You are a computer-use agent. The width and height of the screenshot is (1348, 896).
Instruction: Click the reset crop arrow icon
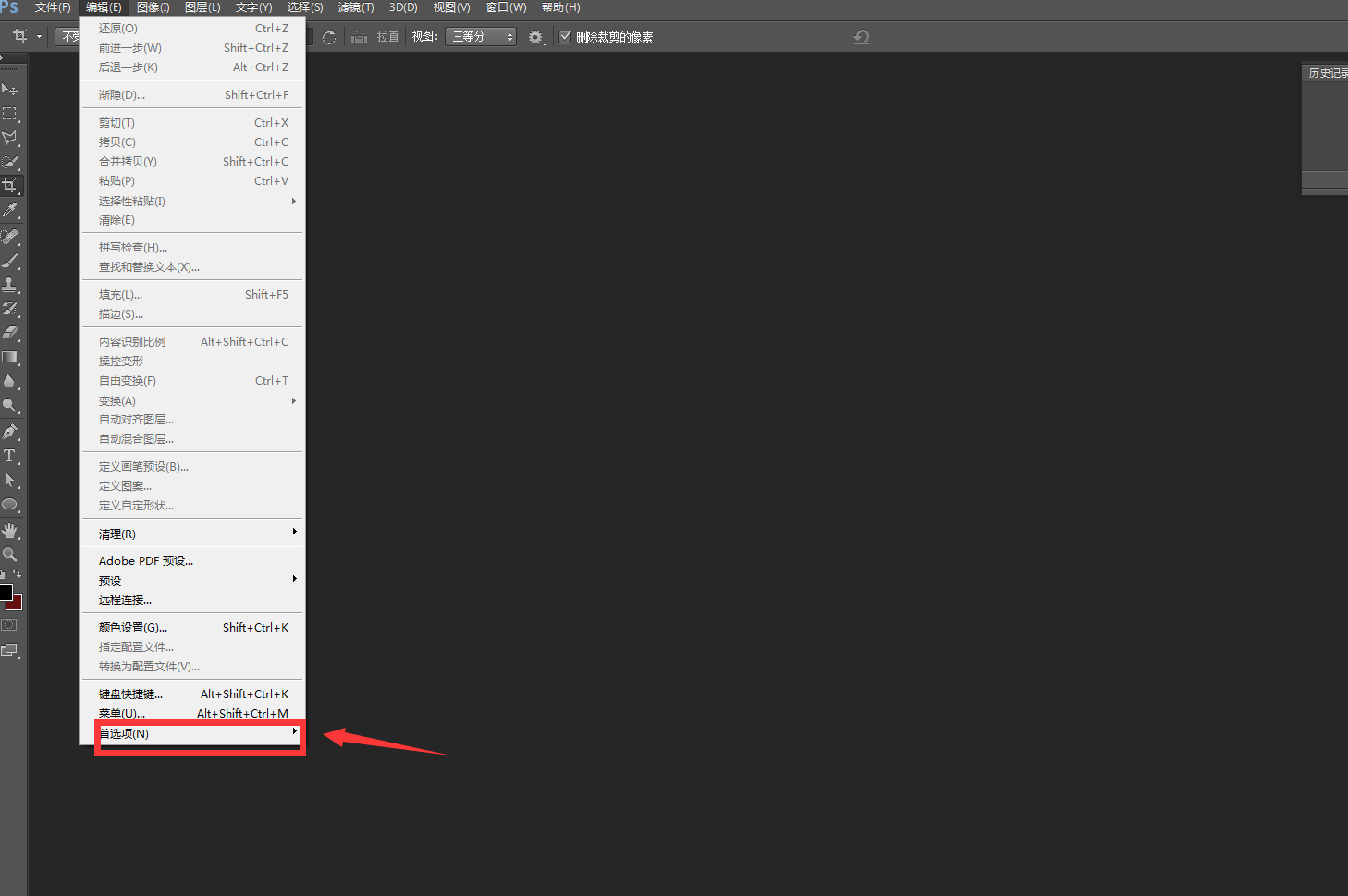tap(861, 37)
